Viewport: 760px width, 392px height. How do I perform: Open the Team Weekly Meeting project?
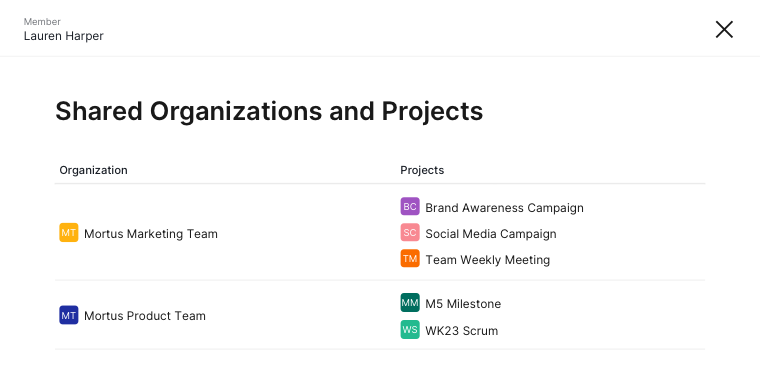click(488, 260)
